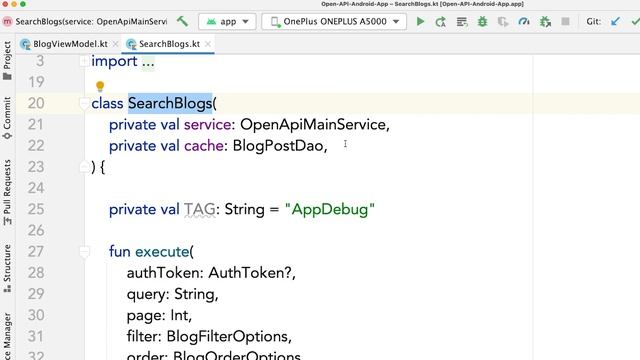Close the SearchBlogs.kt tab
This screenshot has width=640, height=360.
pyautogui.click(x=208, y=44)
